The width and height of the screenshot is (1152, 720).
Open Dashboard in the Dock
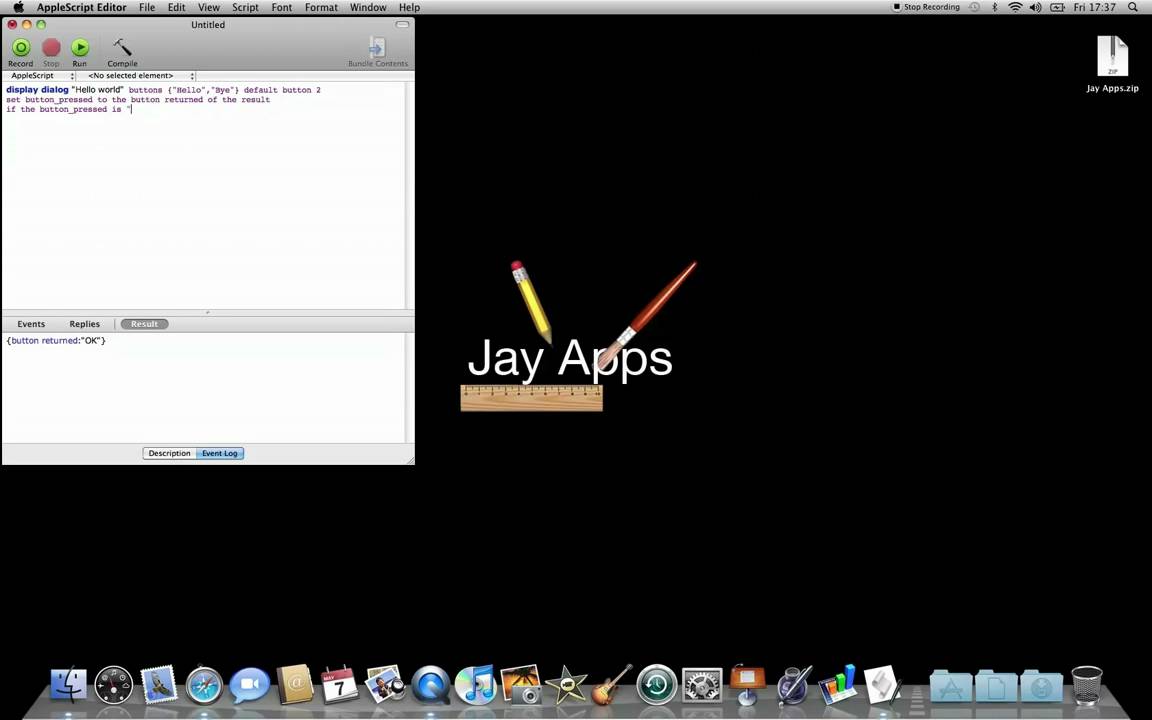[114, 685]
